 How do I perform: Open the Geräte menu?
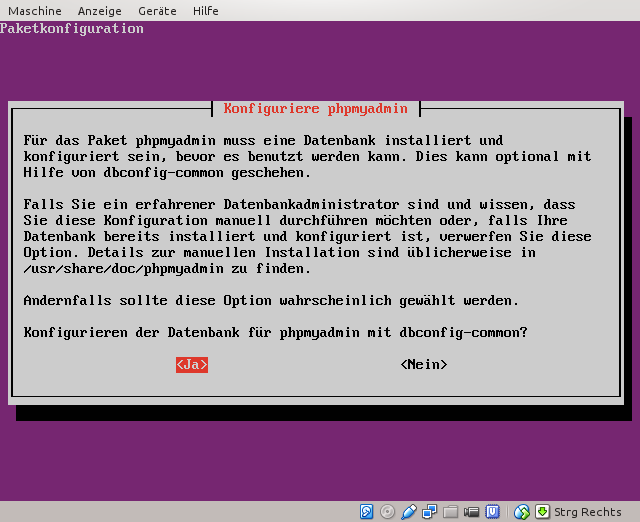pyautogui.click(x=157, y=11)
